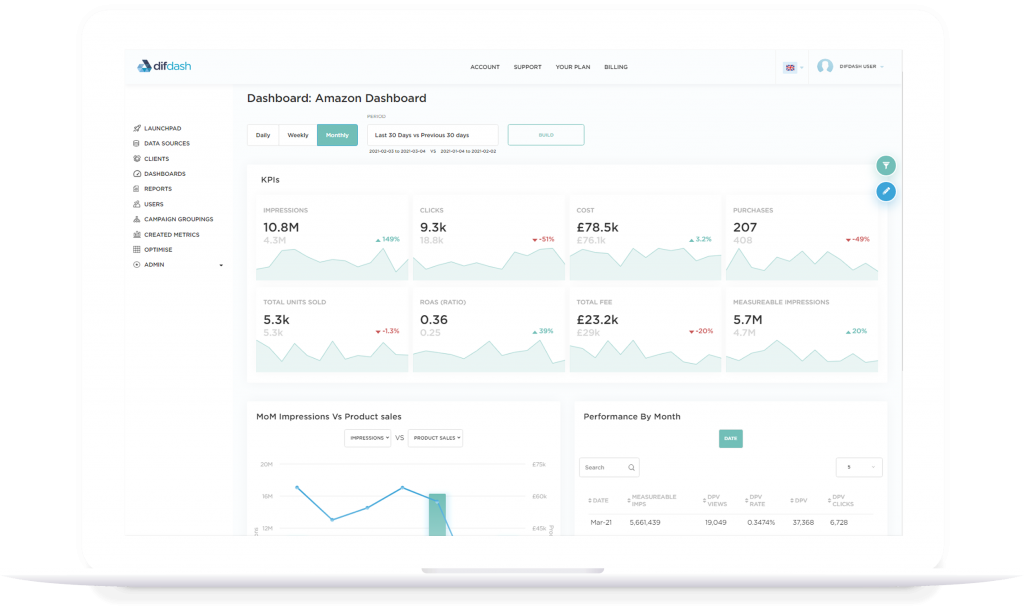The image size is (1024, 607).
Task: Open BILLING top menu
Action: tap(616, 67)
